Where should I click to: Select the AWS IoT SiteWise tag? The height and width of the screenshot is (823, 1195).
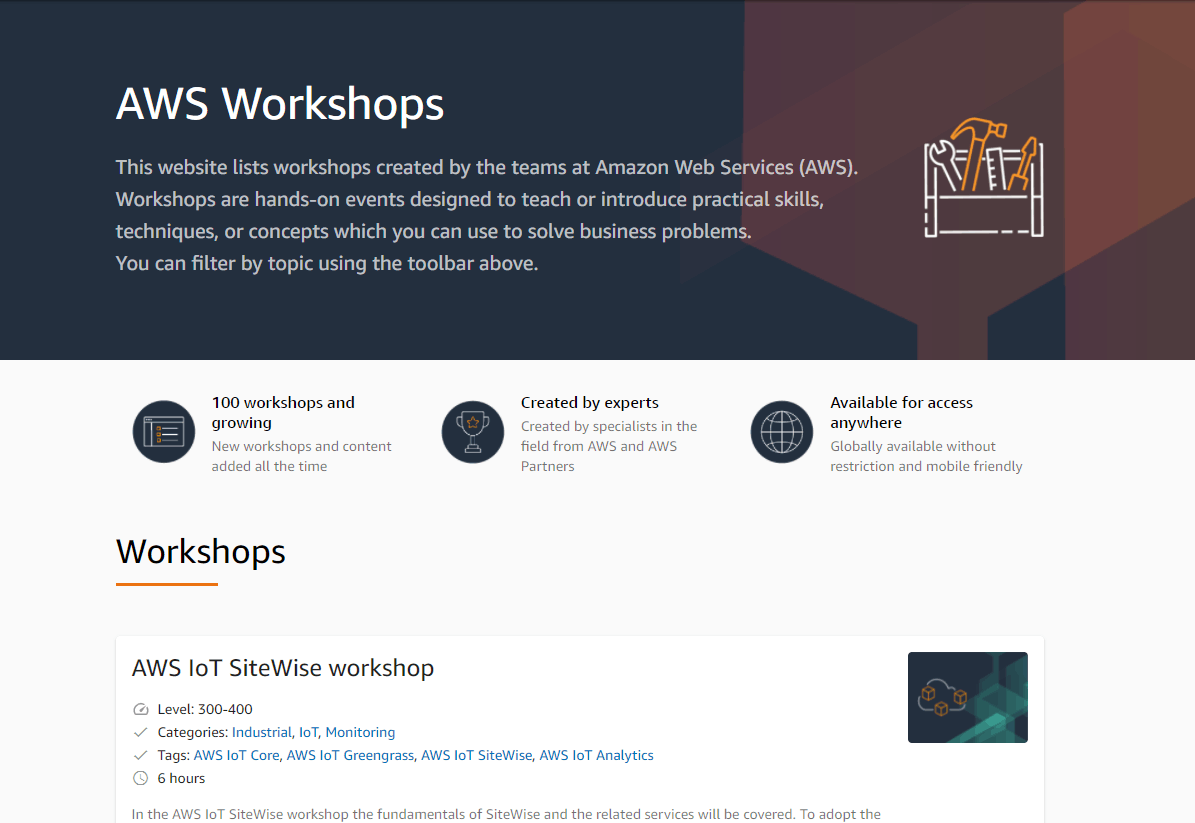coord(476,755)
